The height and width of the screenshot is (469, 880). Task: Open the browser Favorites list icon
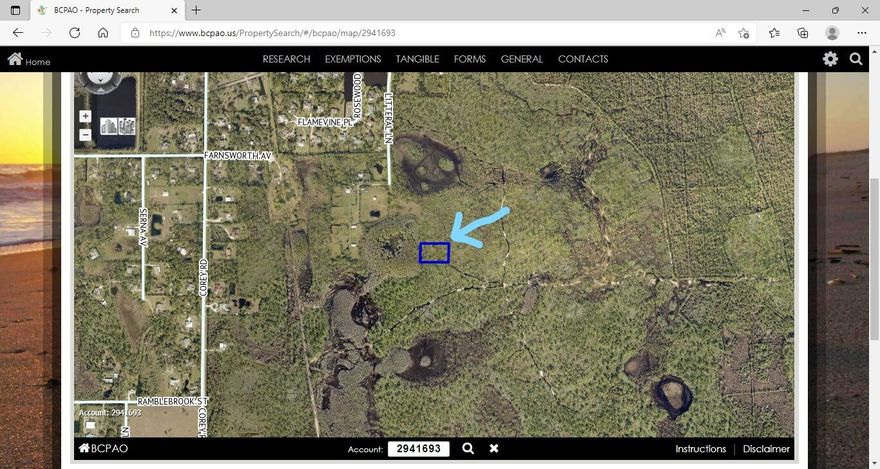tap(774, 33)
